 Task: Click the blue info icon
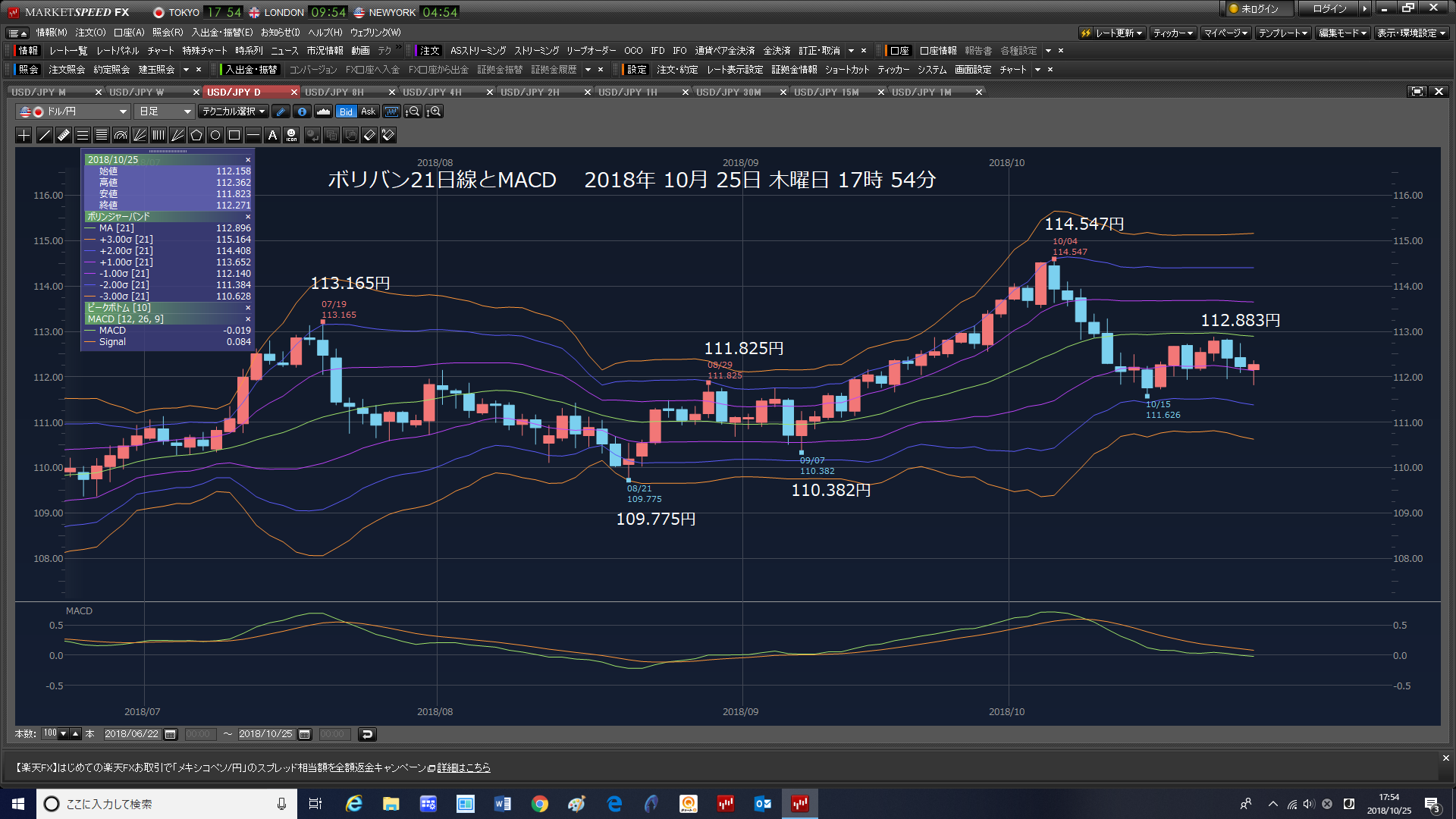[x=302, y=111]
